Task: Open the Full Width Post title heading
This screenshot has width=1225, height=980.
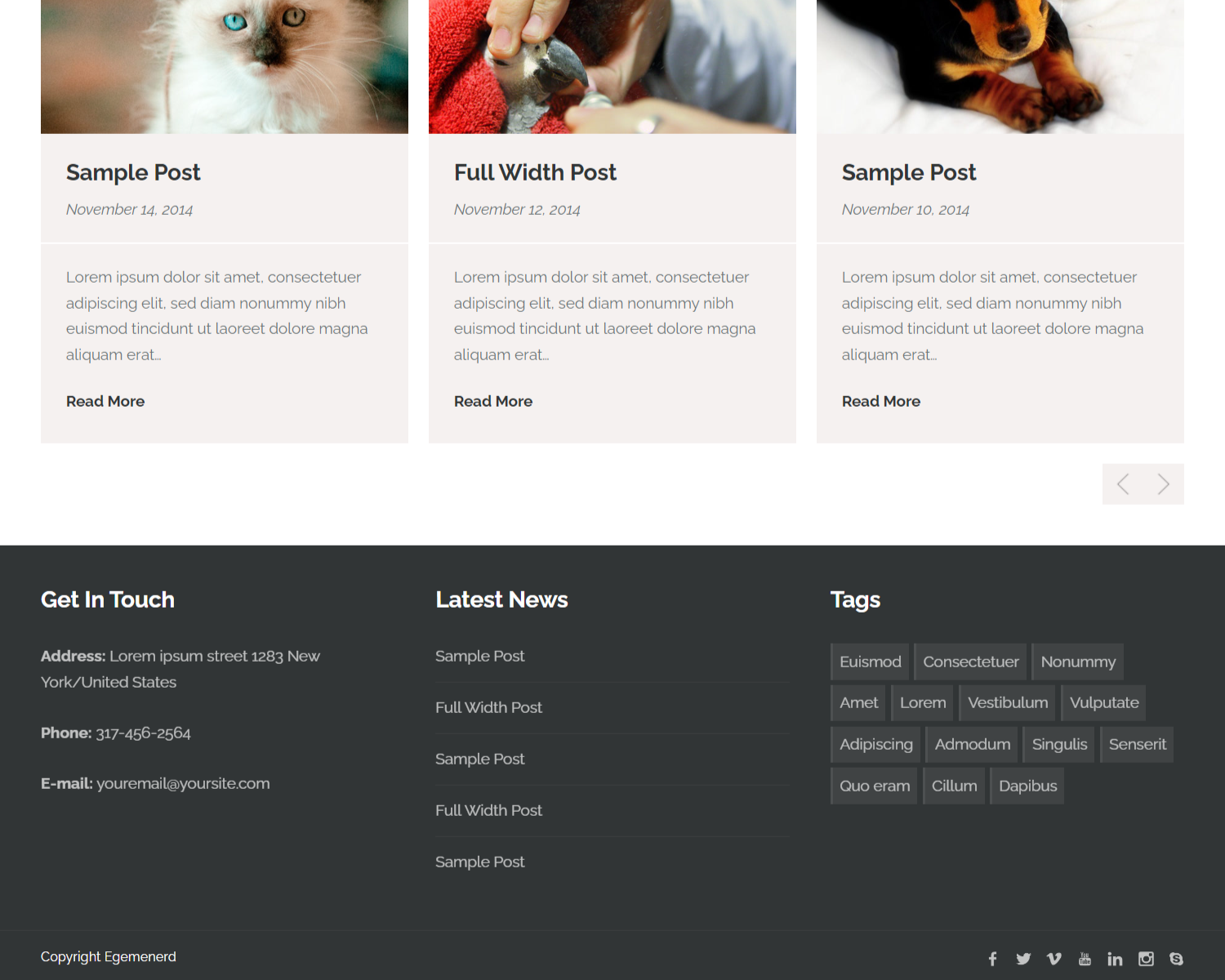Action: tap(535, 172)
